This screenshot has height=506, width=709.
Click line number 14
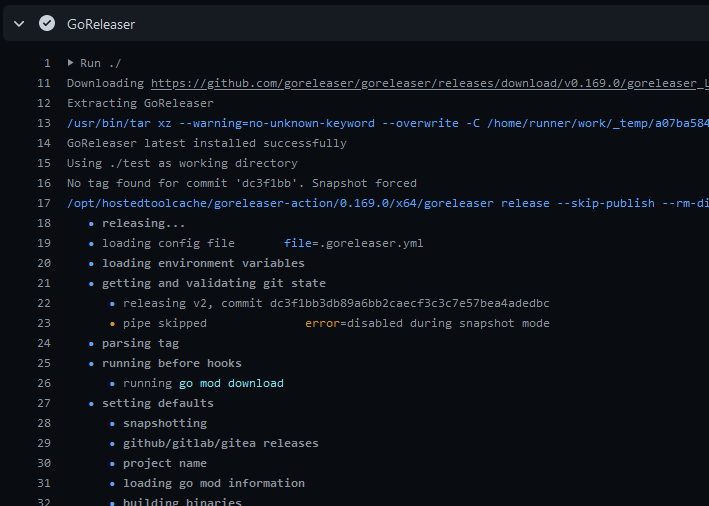pos(44,143)
